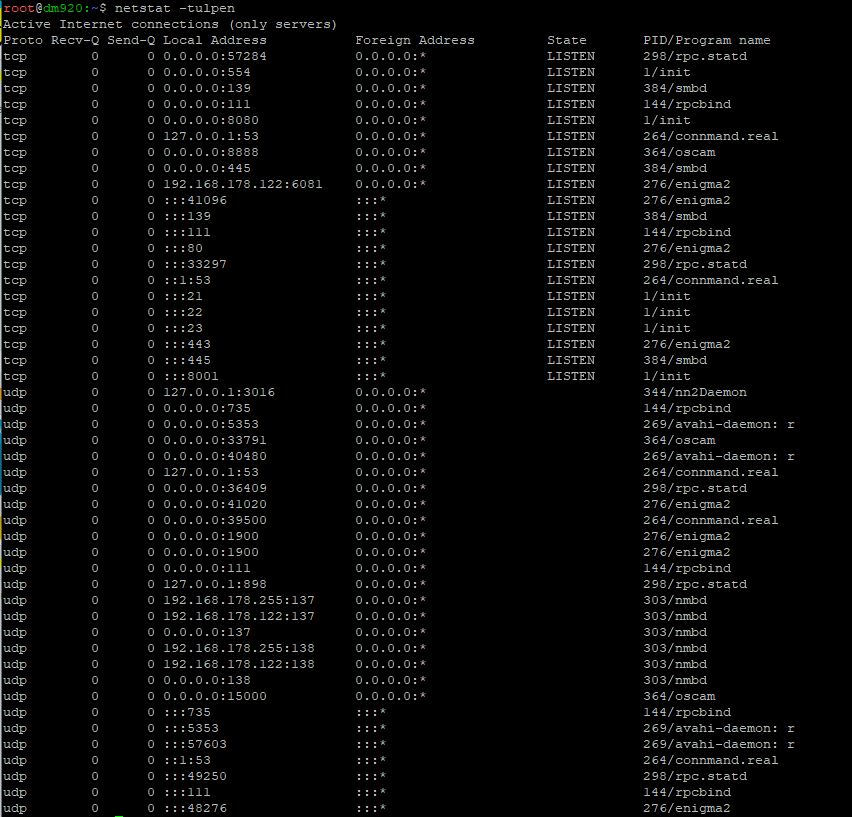This screenshot has width=852, height=817.
Task: Select the 0.0.0.0:8080 listening address
Action: click(211, 120)
